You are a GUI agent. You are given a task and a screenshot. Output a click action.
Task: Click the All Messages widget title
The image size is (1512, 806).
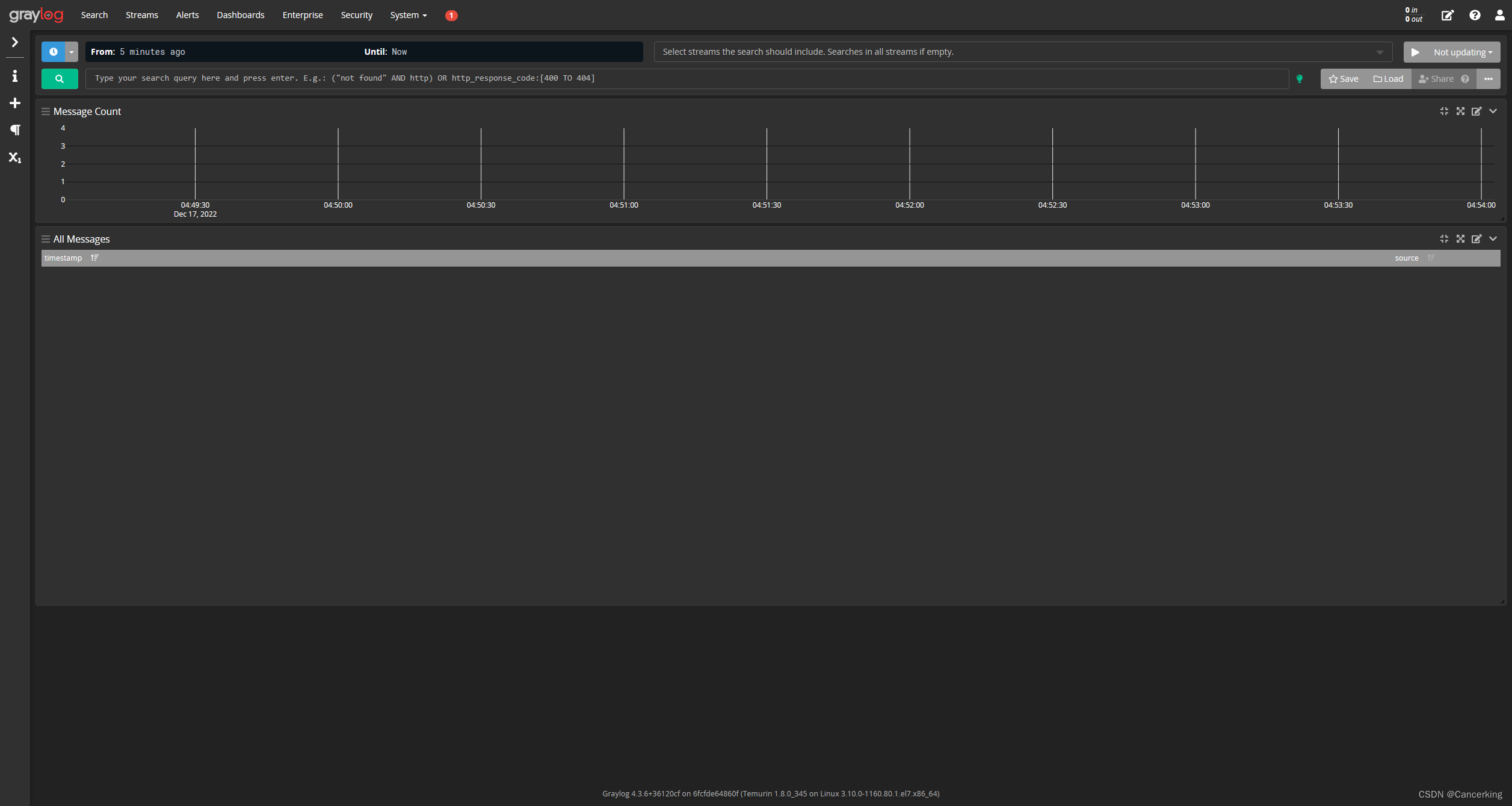pos(82,239)
